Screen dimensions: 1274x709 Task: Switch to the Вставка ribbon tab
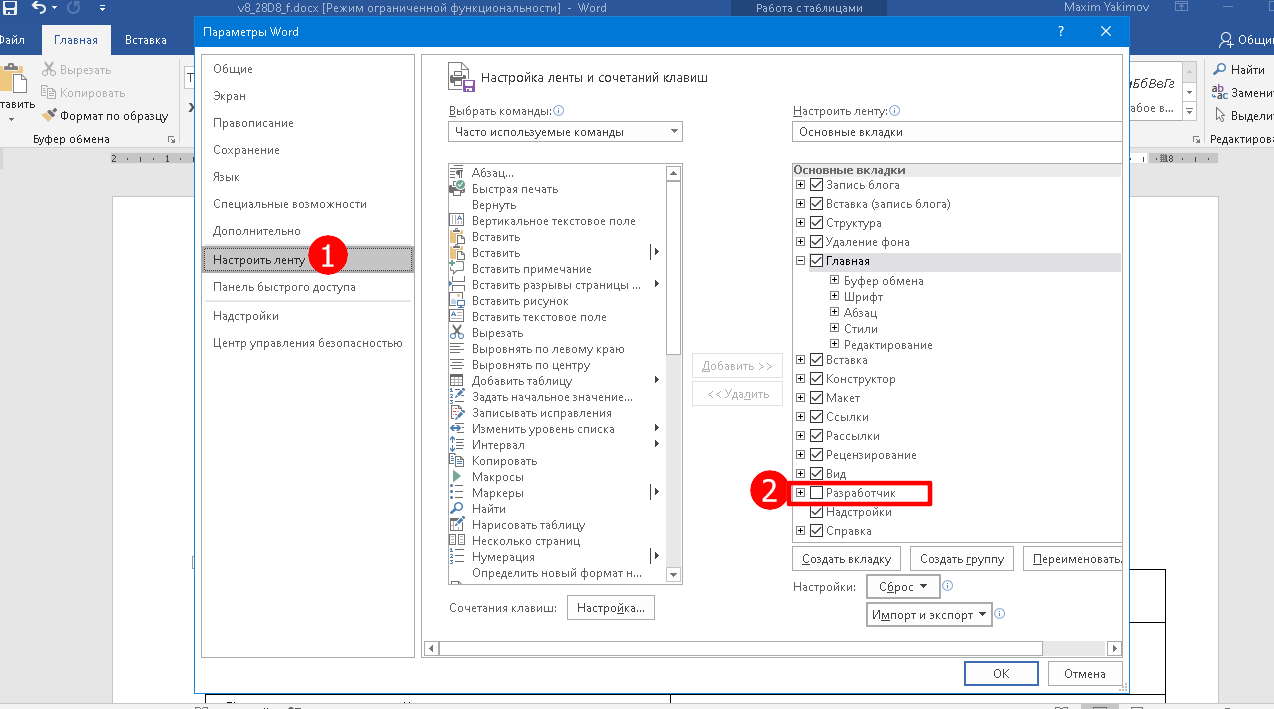point(146,41)
